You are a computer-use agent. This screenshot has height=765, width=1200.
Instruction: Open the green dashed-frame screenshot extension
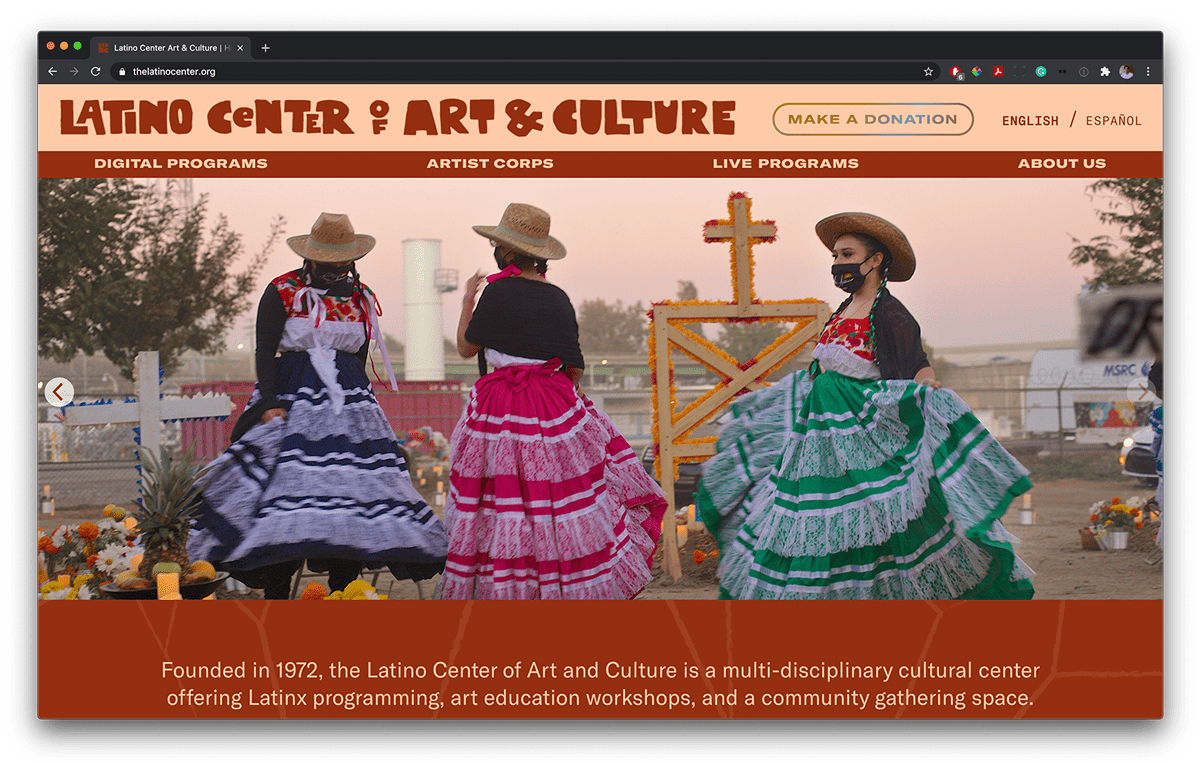(1019, 72)
